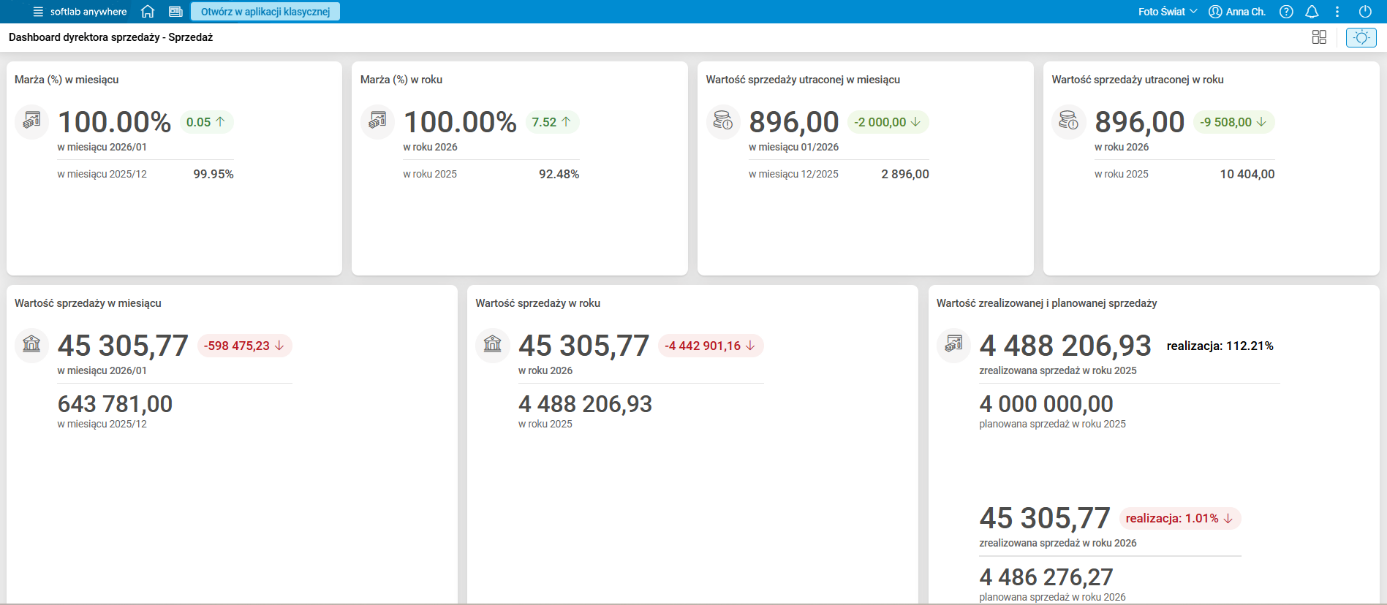Click coins icon in 'utraconej w roku' card
Viewport: 1387px width, 605px height.
point(1068,121)
